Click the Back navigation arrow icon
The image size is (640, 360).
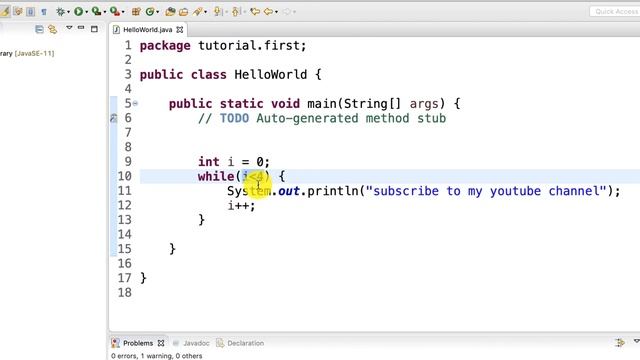click(268, 11)
